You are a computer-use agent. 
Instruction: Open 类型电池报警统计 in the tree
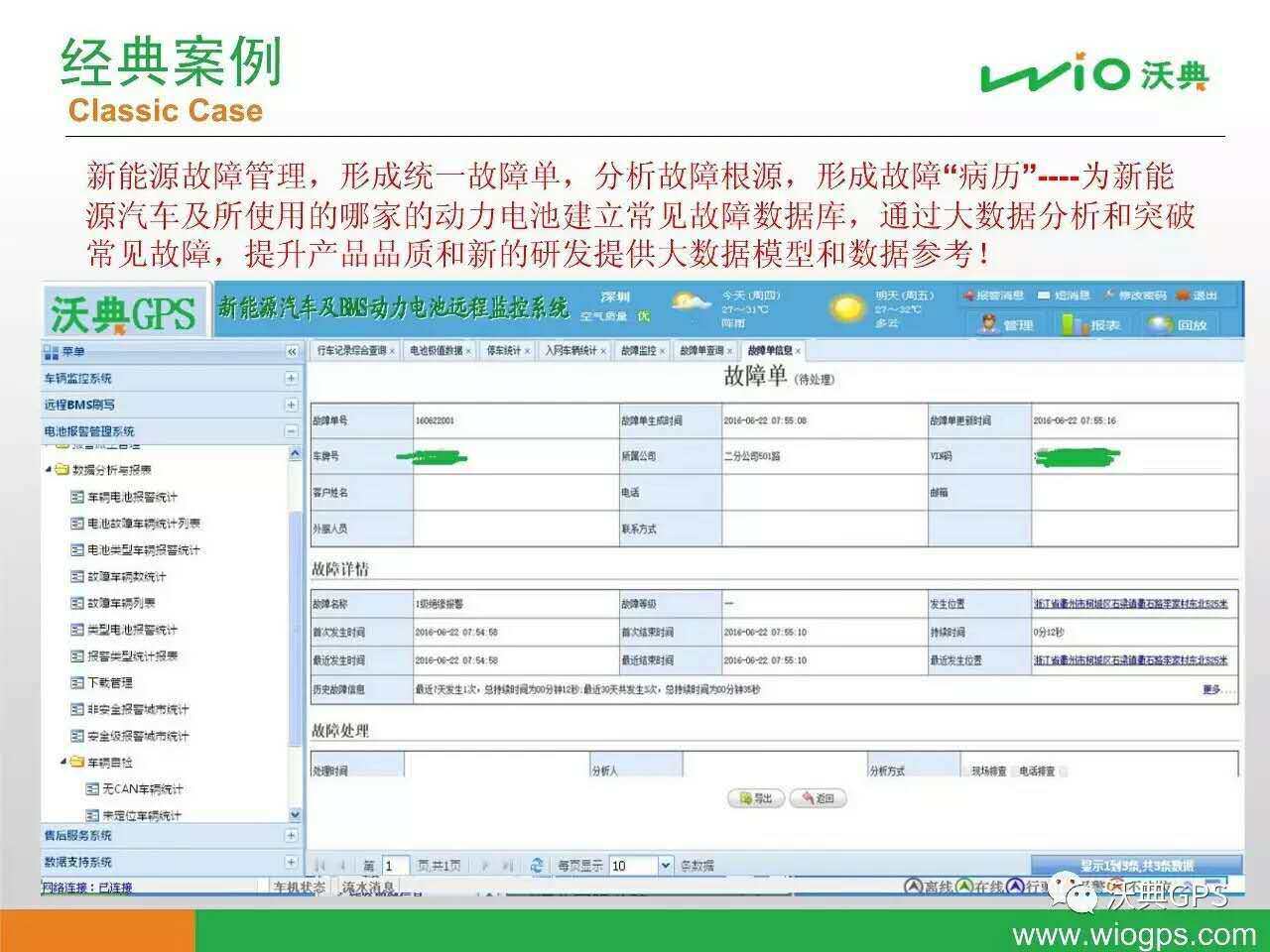click(x=133, y=630)
